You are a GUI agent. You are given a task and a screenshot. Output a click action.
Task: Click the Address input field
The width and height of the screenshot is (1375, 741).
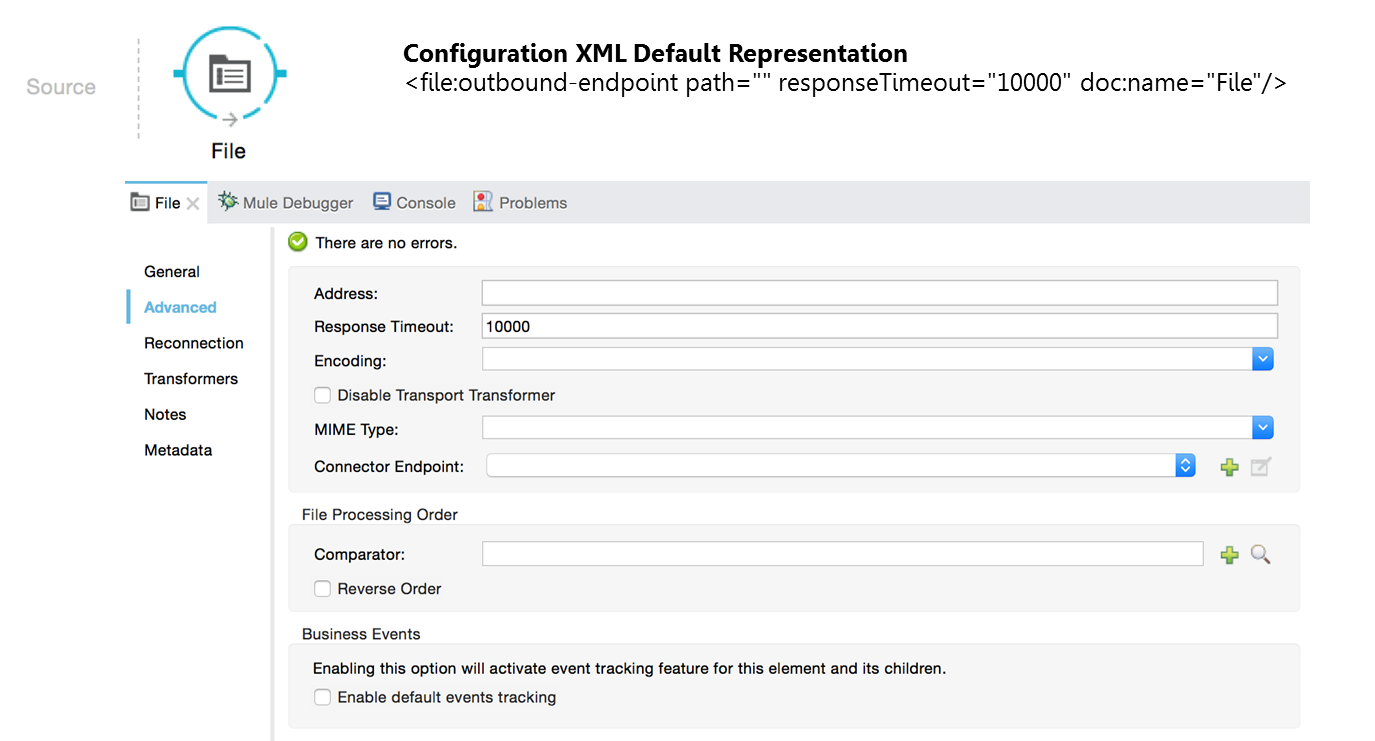[879, 293]
